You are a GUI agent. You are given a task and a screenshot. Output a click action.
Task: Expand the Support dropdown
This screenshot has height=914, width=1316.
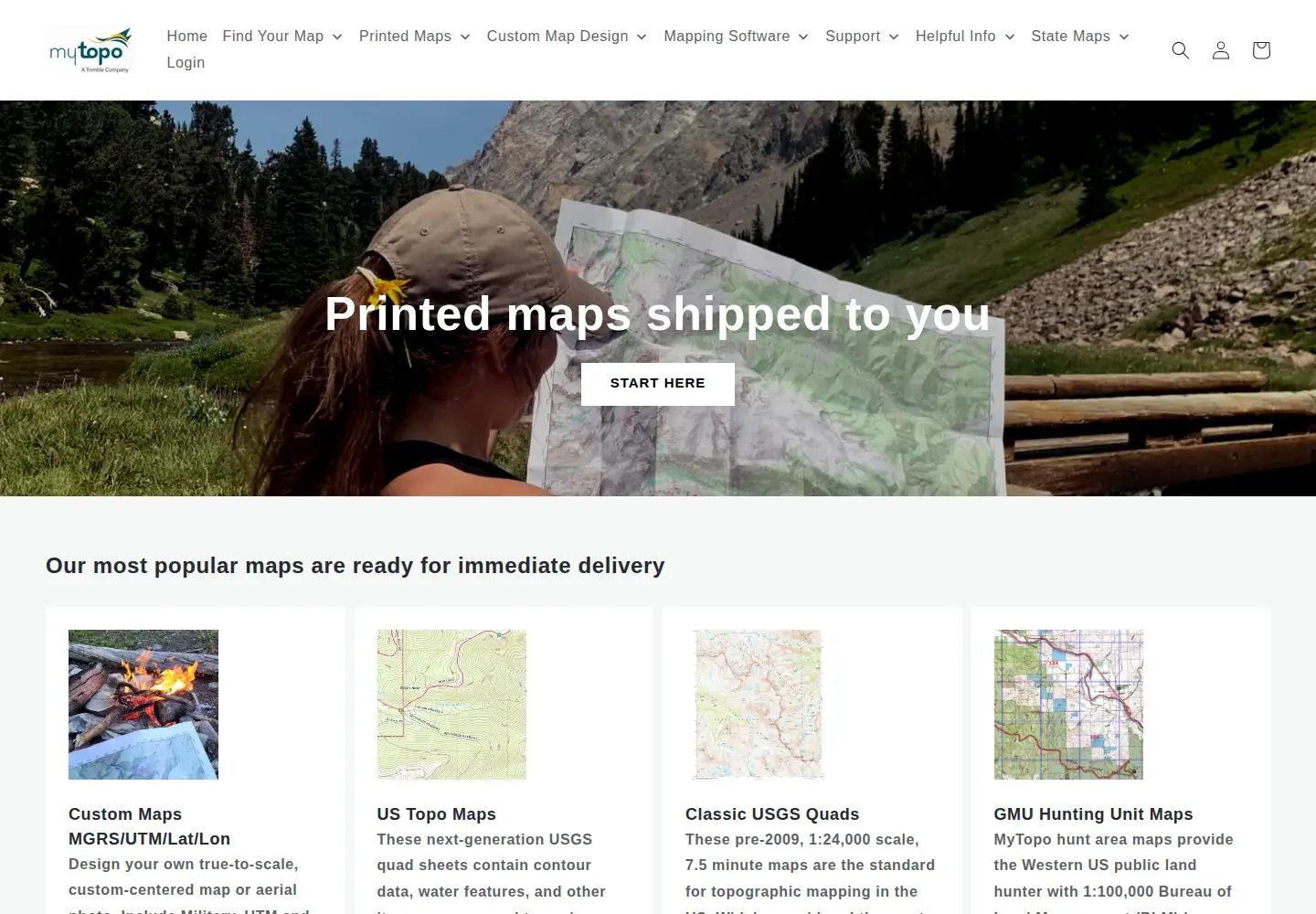pyautogui.click(x=862, y=37)
